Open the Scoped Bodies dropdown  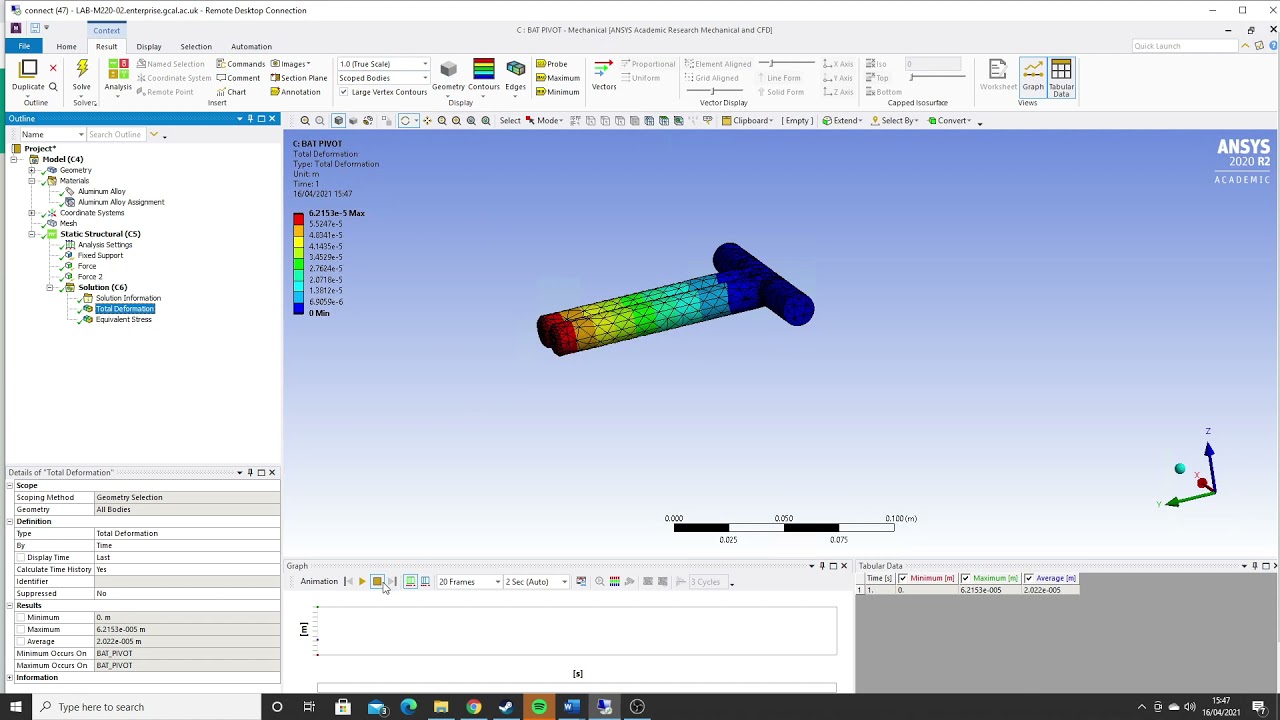383,78
